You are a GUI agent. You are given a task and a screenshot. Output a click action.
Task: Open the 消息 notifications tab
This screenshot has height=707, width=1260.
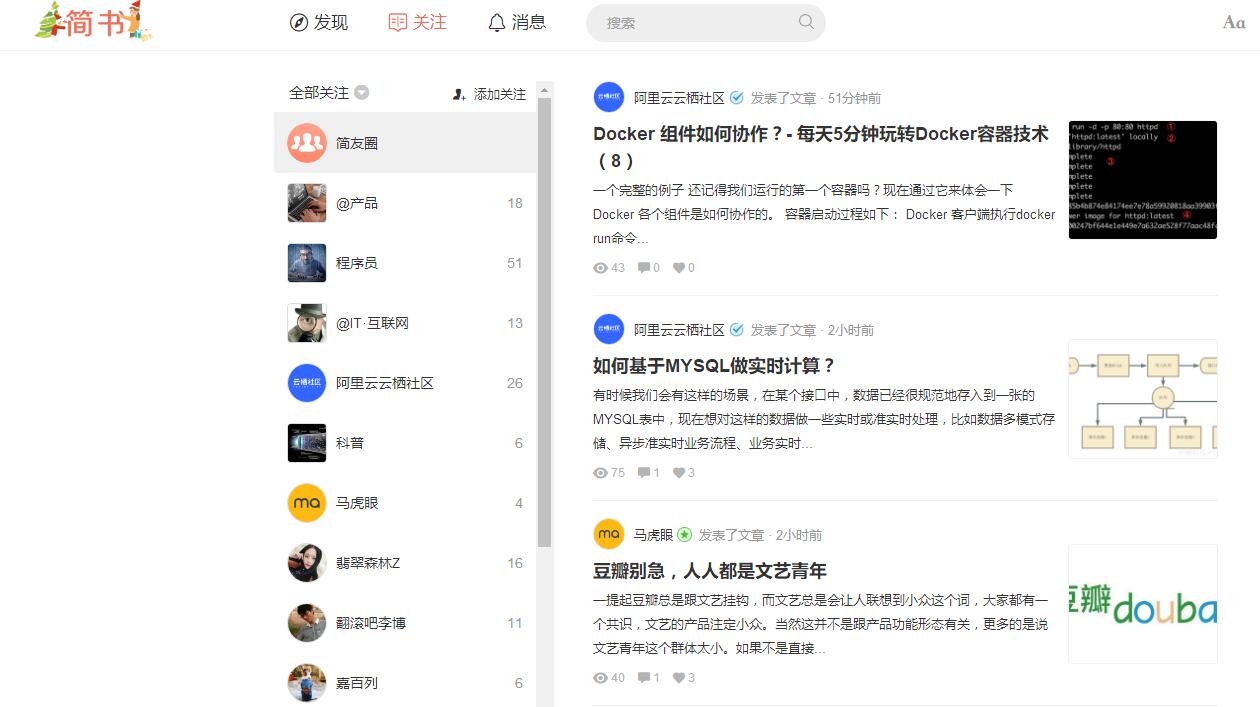click(x=516, y=22)
